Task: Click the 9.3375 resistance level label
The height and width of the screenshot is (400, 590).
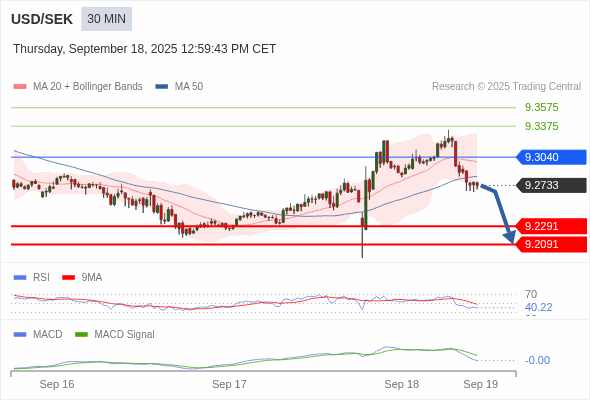Action: click(x=541, y=126)
